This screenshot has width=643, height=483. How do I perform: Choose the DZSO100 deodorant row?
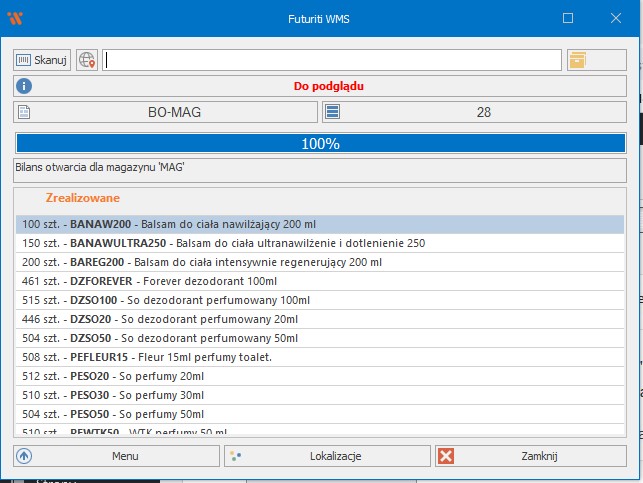click(320, 300)
